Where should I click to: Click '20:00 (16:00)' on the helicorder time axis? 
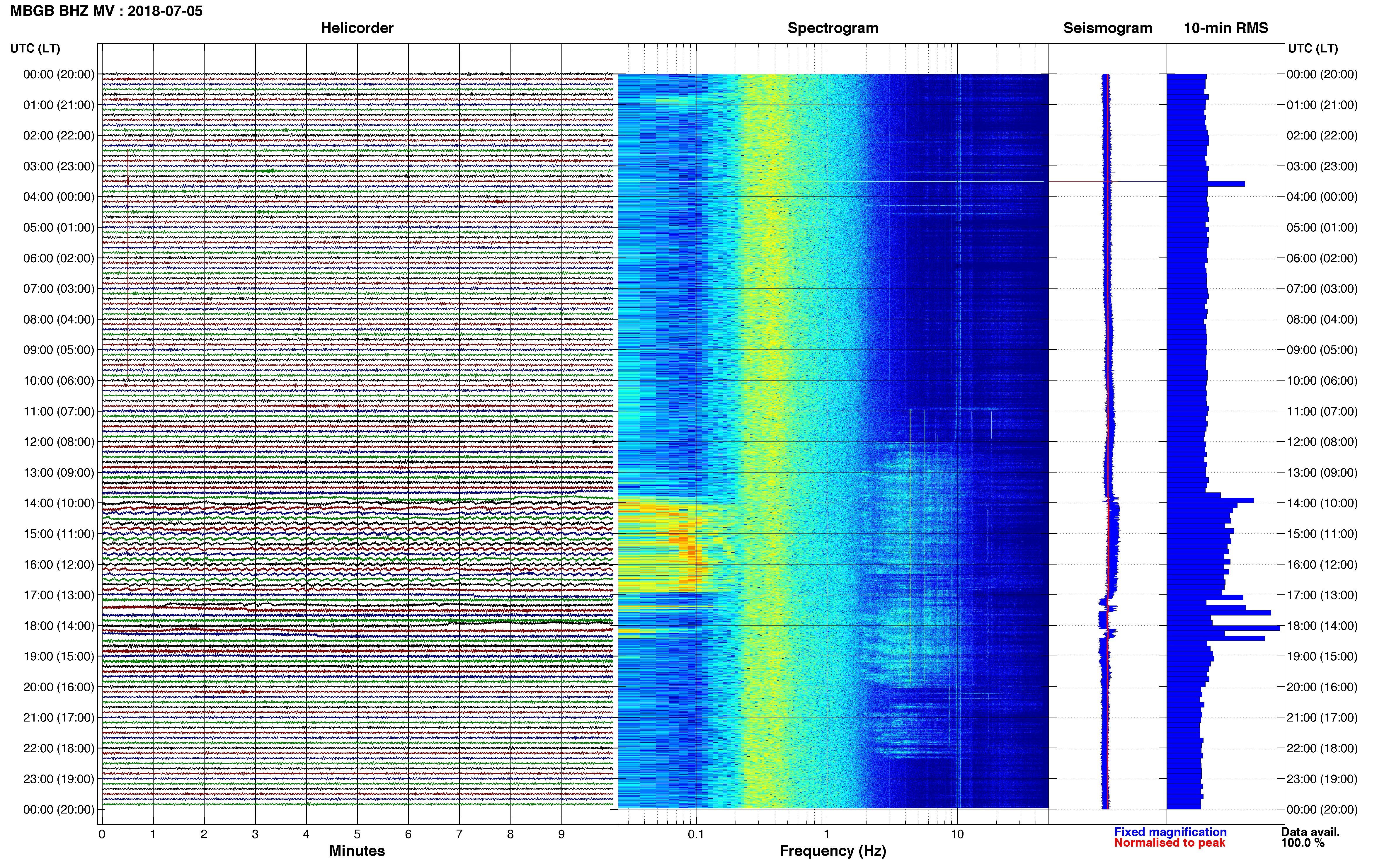(59, 687)
